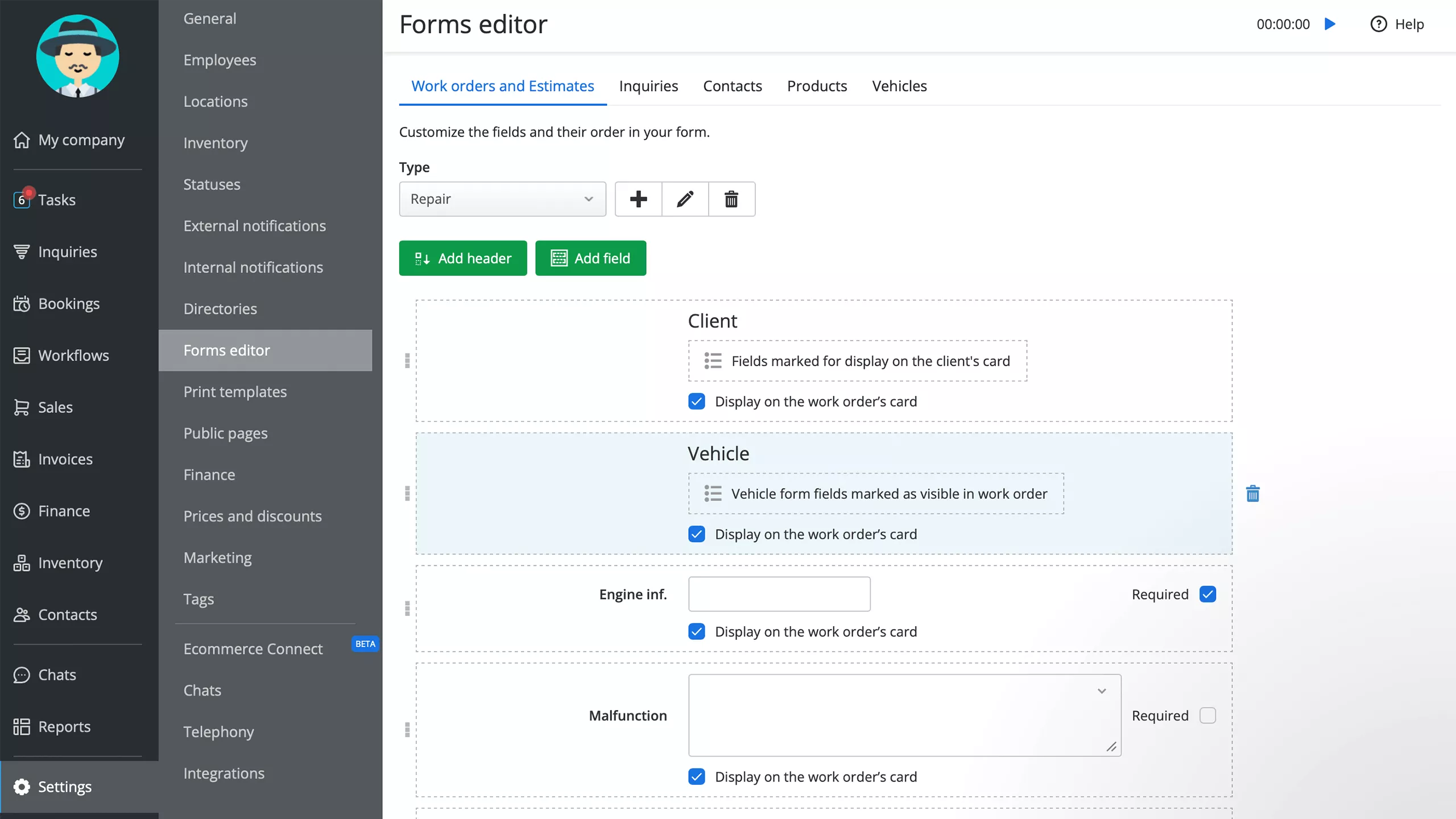Open the Help panel
This screenshot has height=819, width=1456.
1397,24
